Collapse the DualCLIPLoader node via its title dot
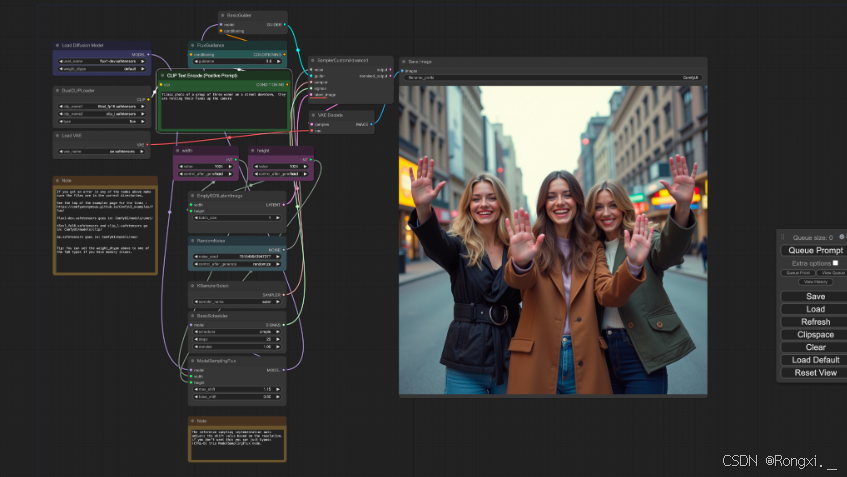Image resolution: width=847 pixels, height=477 pixels. (57, 91)
